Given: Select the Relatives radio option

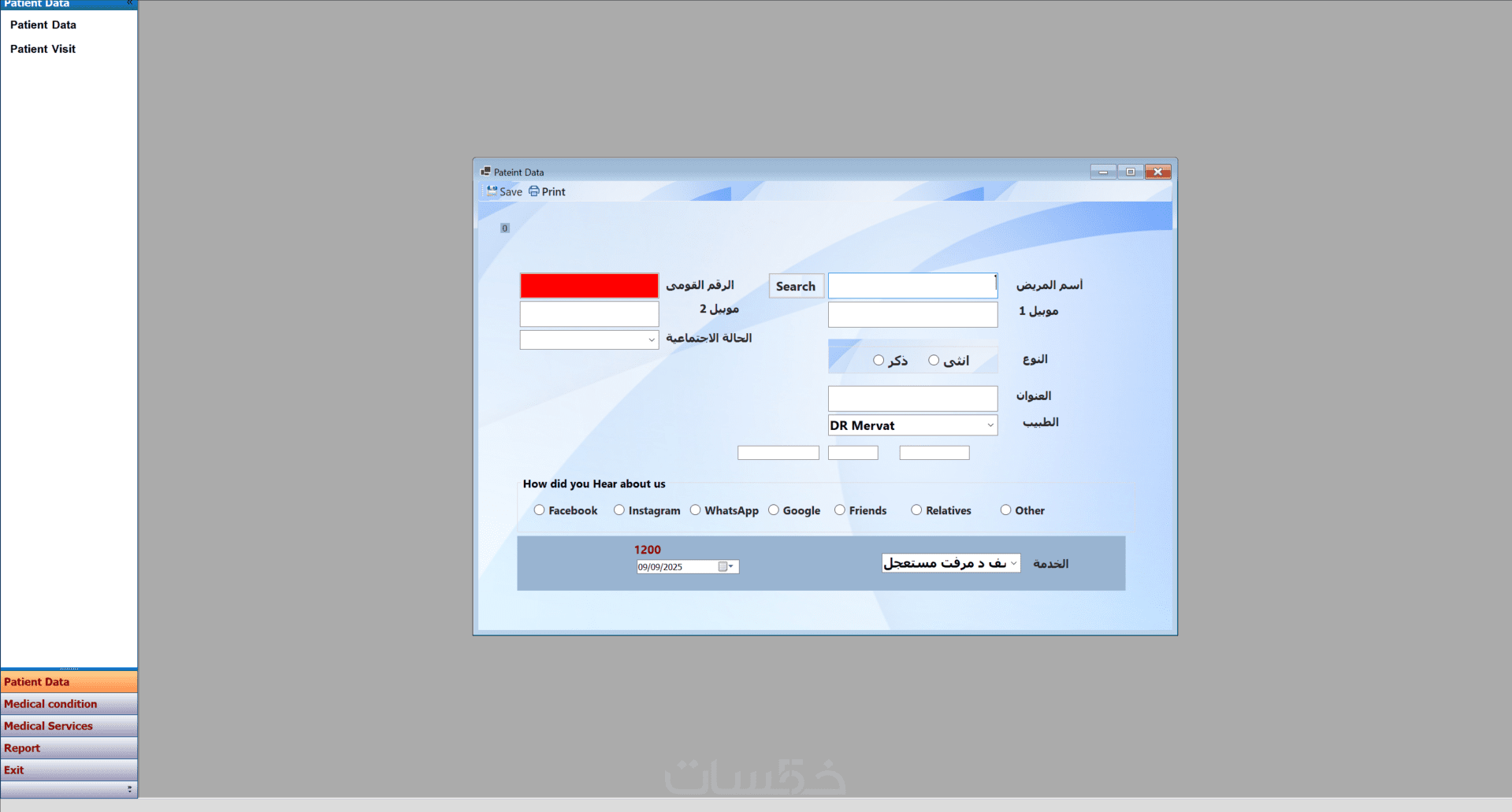Looking at the screenshot, I should click(x=916, y=510).
